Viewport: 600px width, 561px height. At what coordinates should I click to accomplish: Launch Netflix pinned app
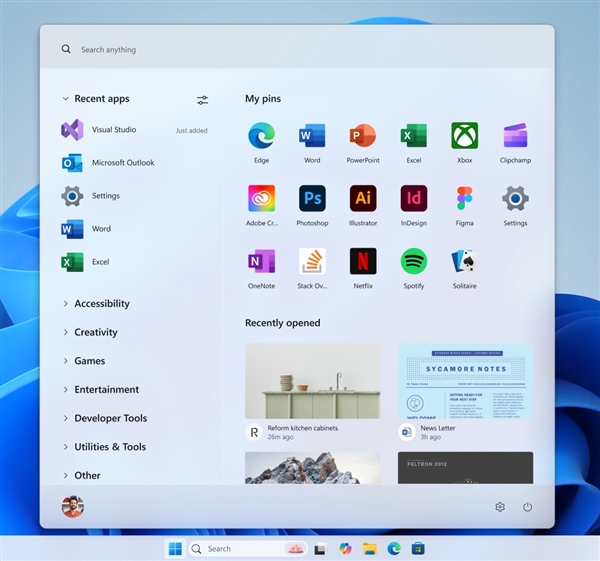point(363,261)
